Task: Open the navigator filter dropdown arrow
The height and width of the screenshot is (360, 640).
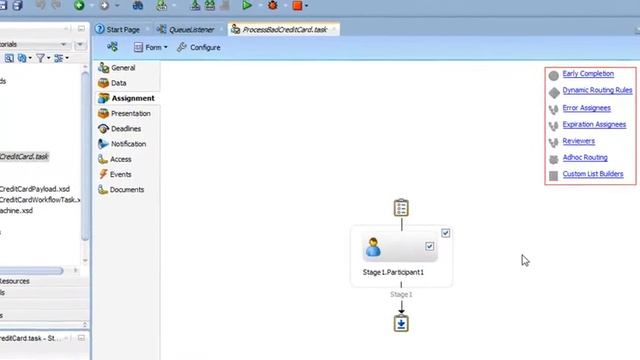Action: (49, 58)
